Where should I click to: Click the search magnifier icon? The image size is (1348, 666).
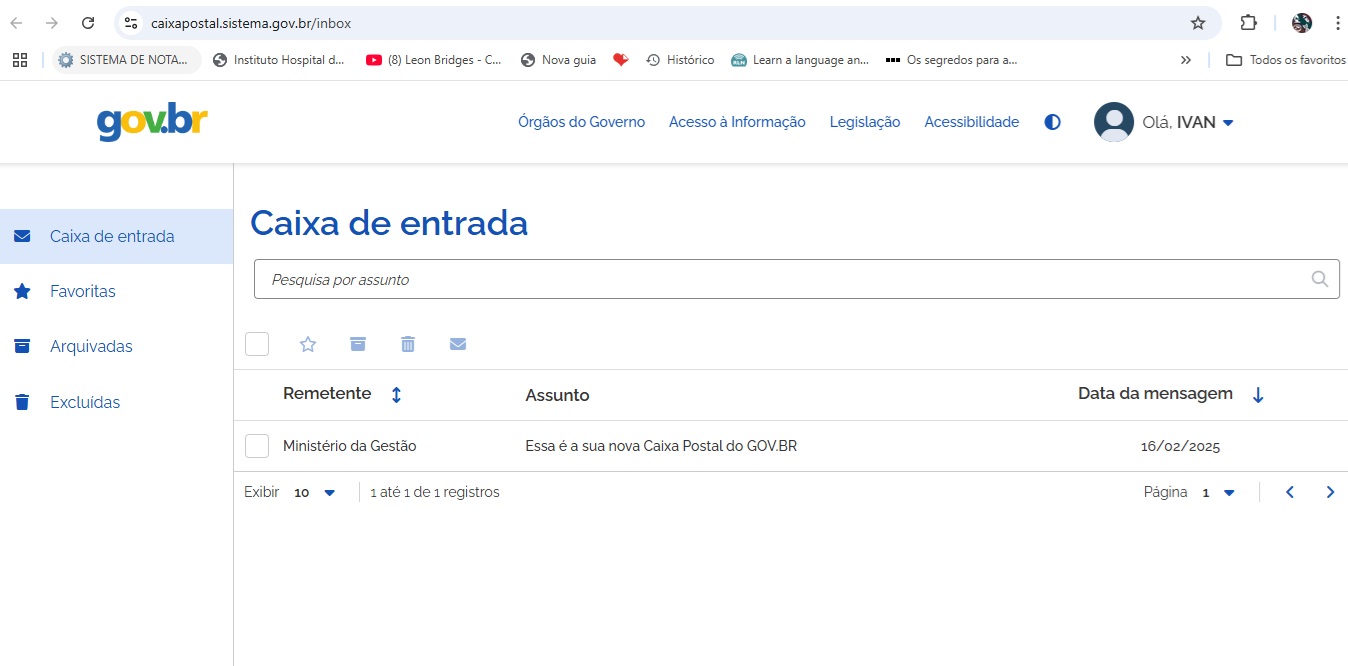coord(1319,279)
